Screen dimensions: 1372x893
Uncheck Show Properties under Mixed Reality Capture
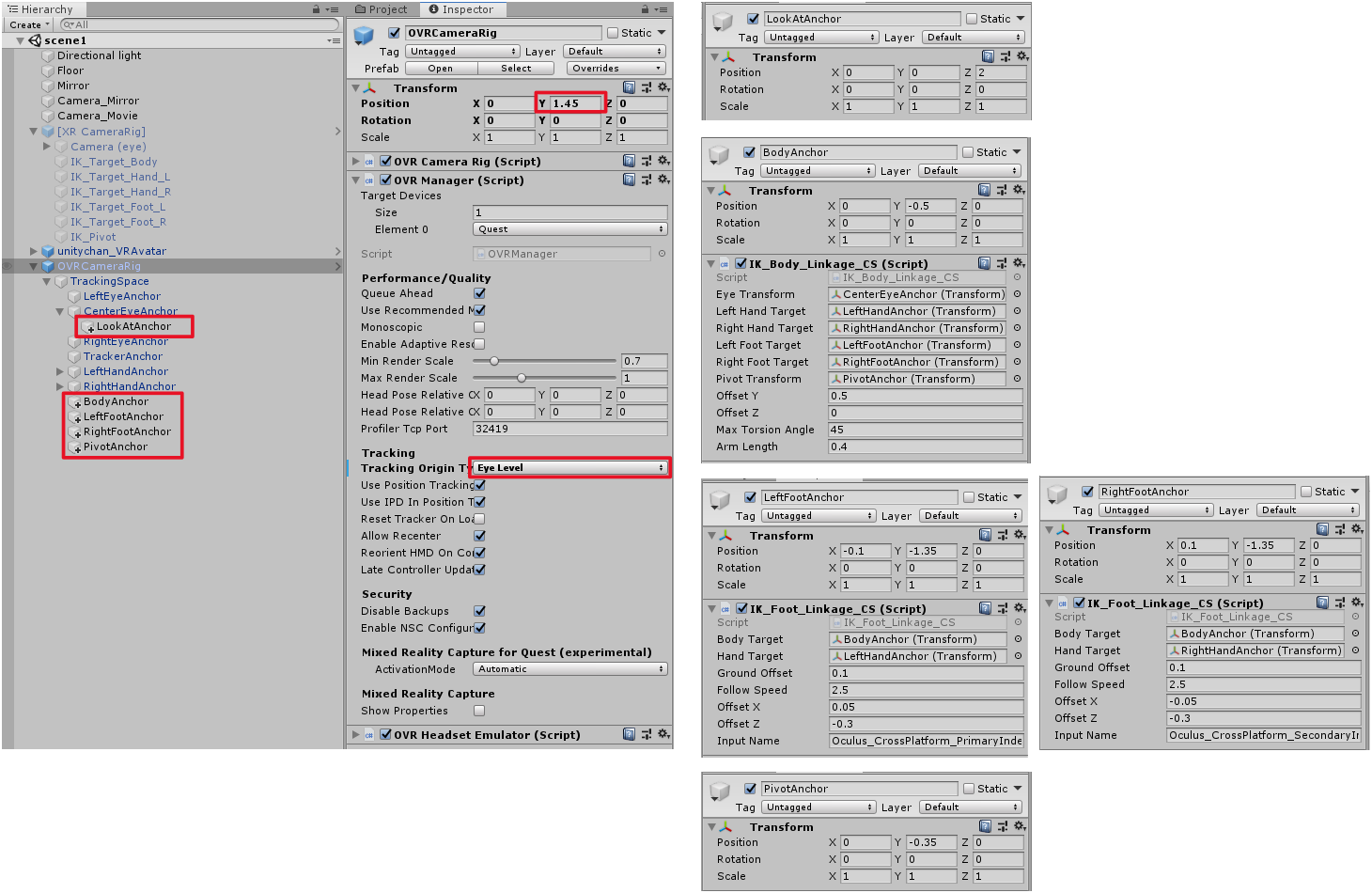[479, 711]
